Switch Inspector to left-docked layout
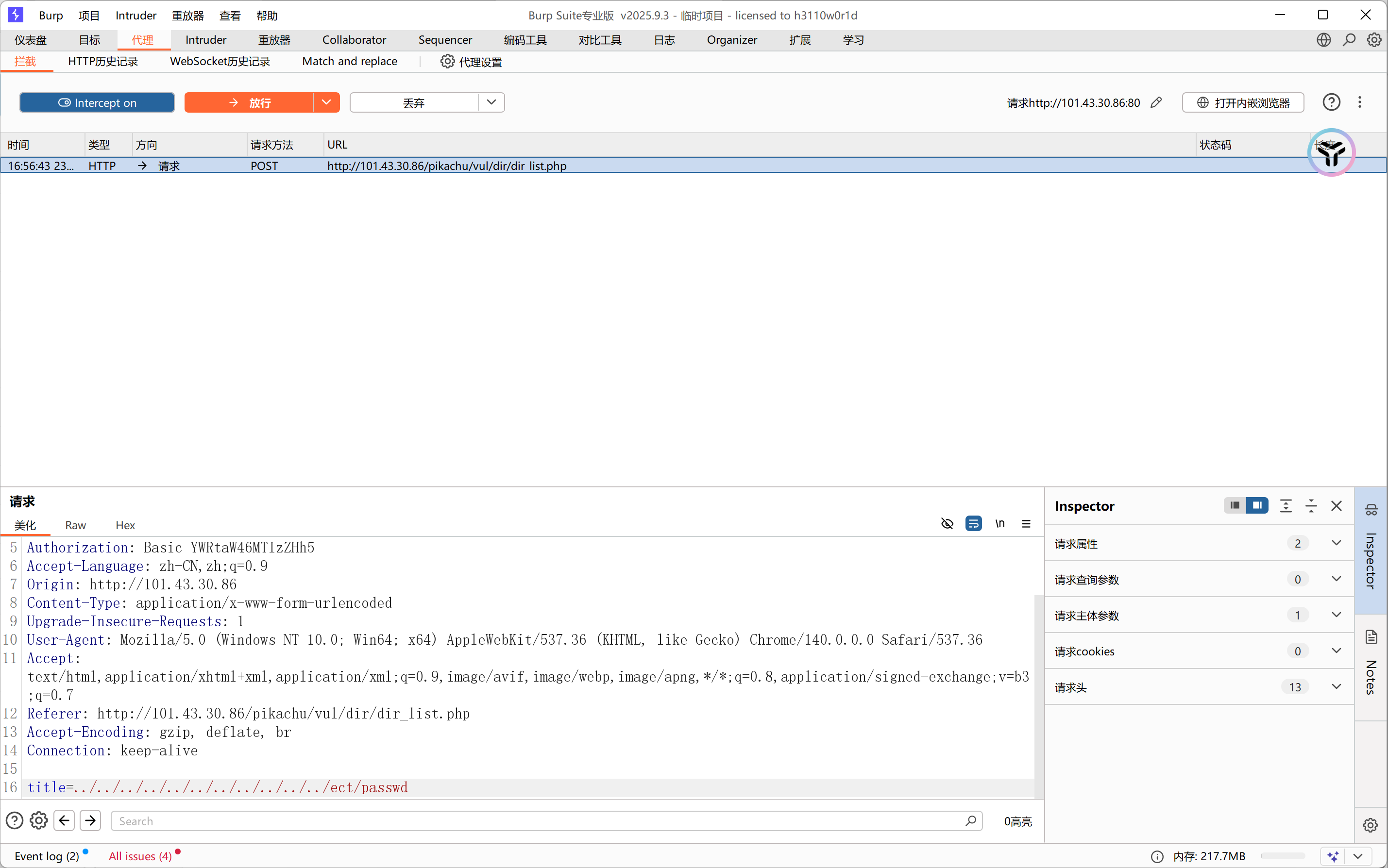 [1235, 506]
